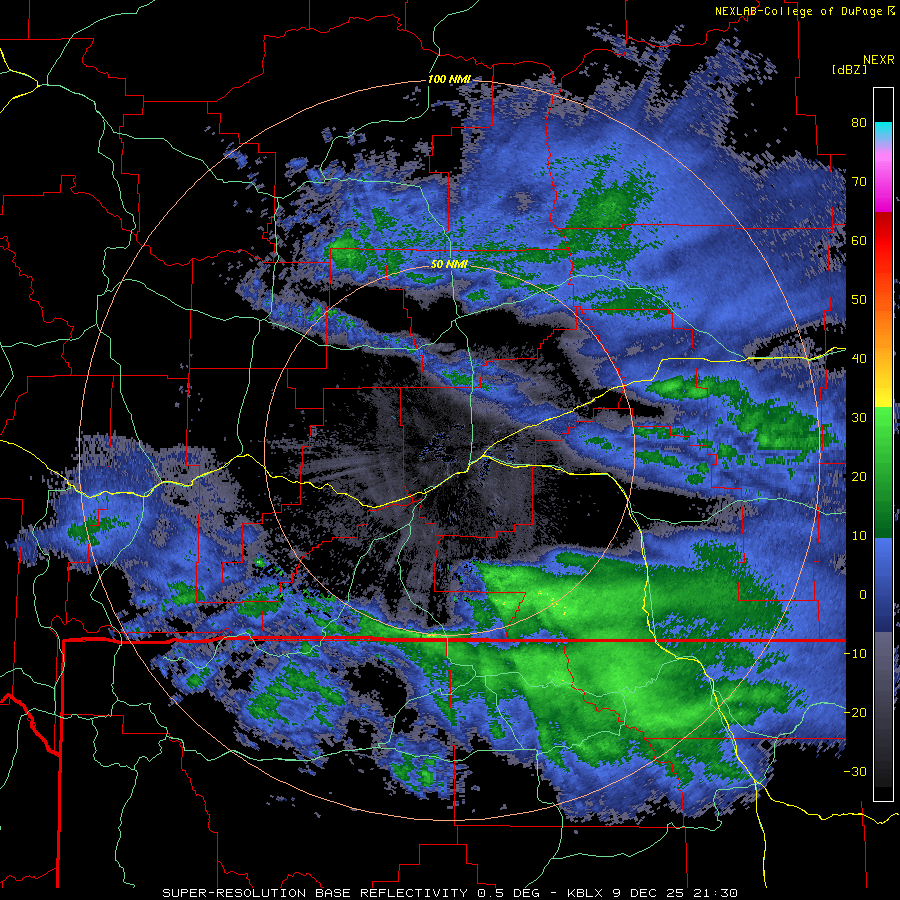Click the NEXR label above the color scale
The height and width of the screenshot is (900, 900).
[x=878, y=60]
